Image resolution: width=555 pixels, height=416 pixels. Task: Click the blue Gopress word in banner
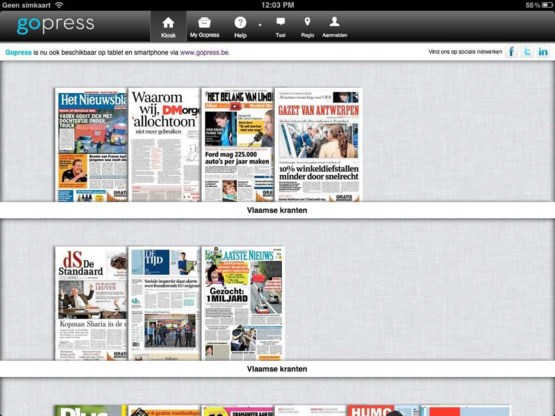pyautogui.click(x=18, y=52)
